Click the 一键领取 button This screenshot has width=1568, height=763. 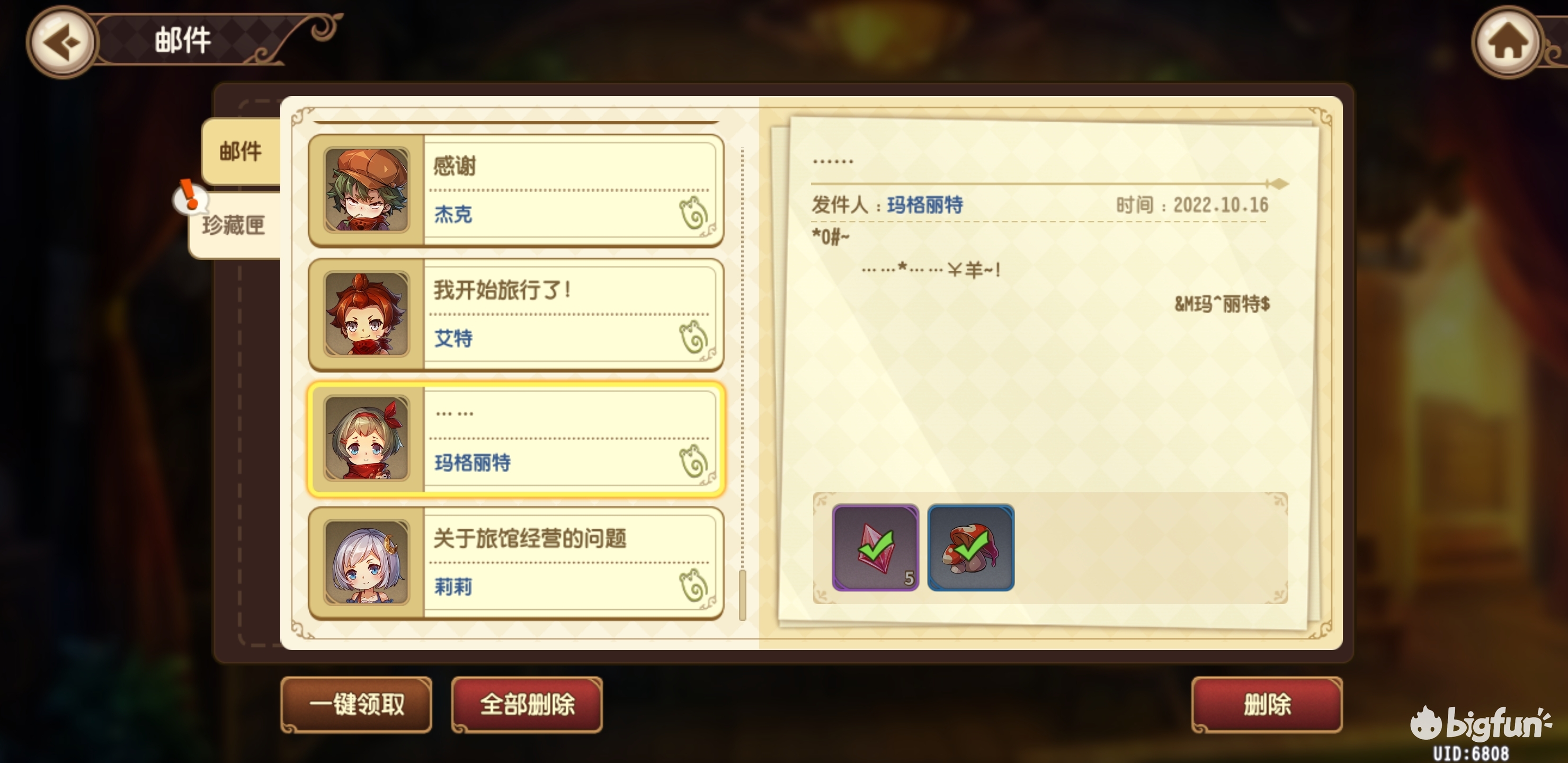(357, 705)
